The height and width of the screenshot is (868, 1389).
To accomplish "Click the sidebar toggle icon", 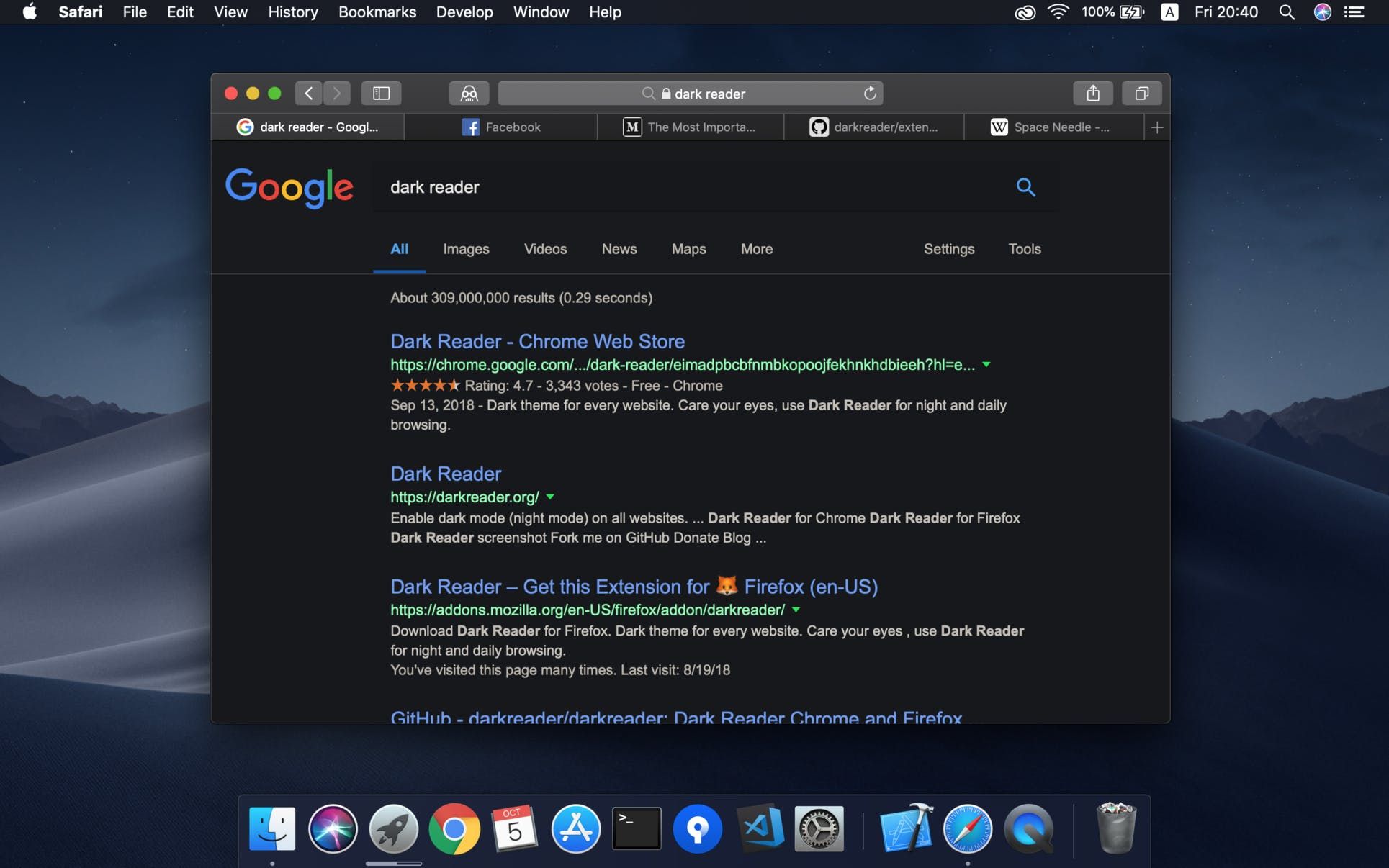I will click(381, 92).
